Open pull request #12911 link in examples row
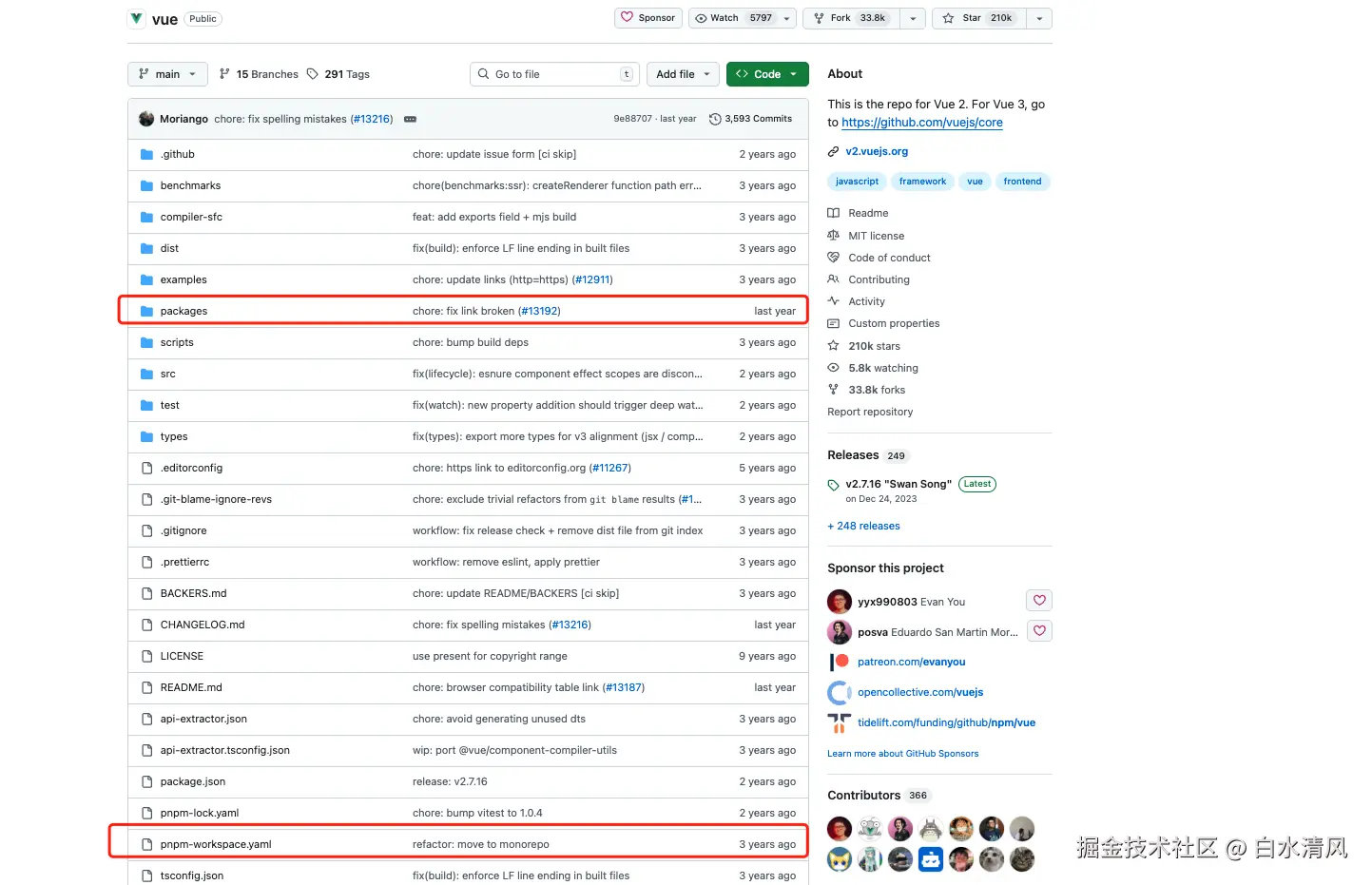The image size is (1372, 885). pos(592,279)
